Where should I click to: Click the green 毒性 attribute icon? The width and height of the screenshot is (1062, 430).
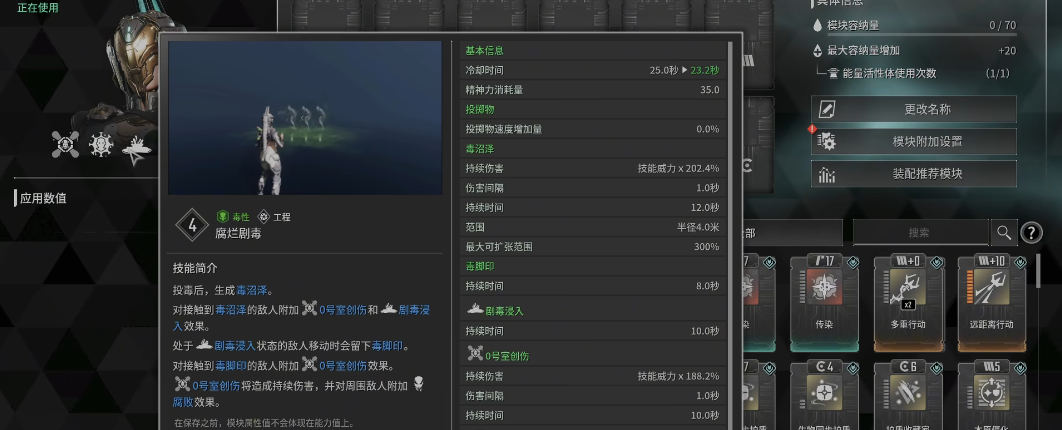click(x=222, y=217)
